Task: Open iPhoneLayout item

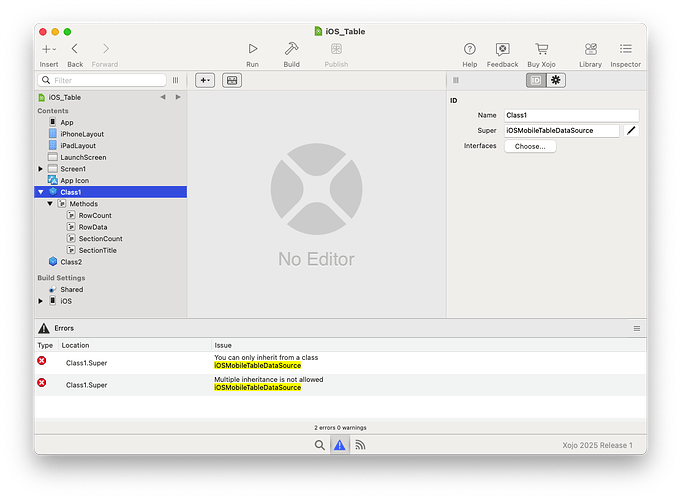Action: (x=82, y=134)
